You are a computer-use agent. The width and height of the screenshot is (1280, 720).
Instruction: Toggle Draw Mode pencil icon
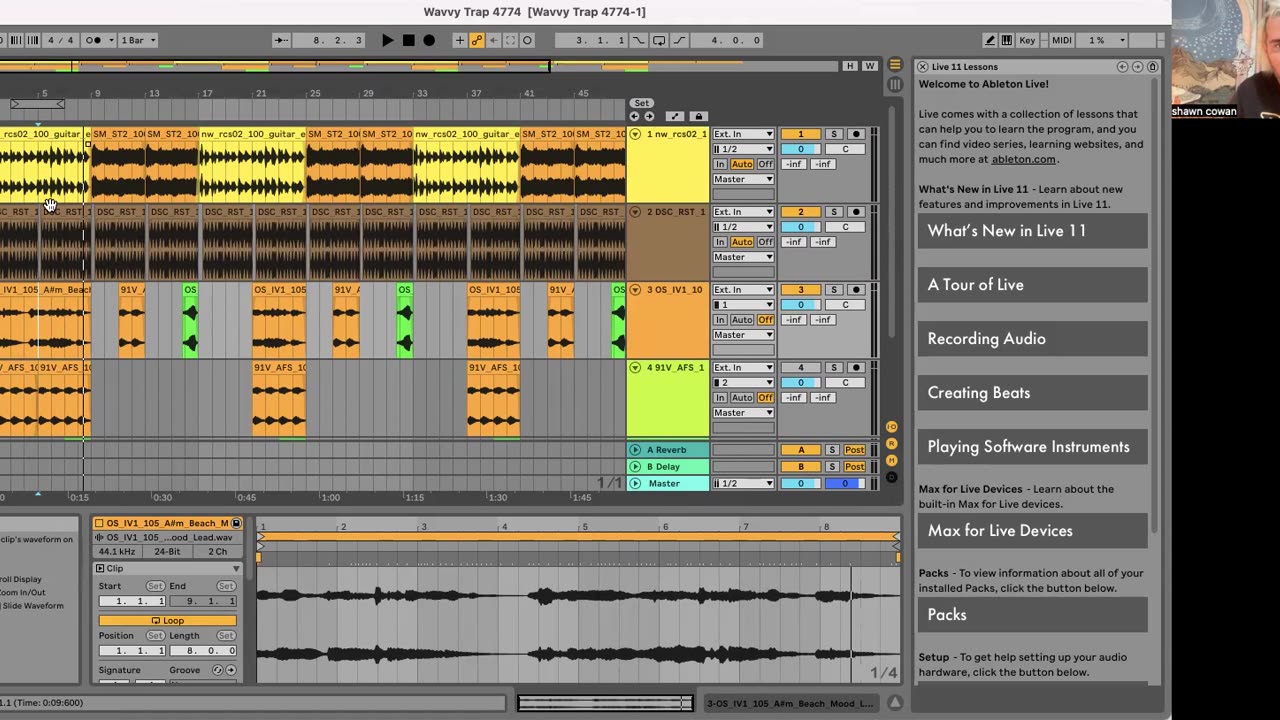pos(990,40)
